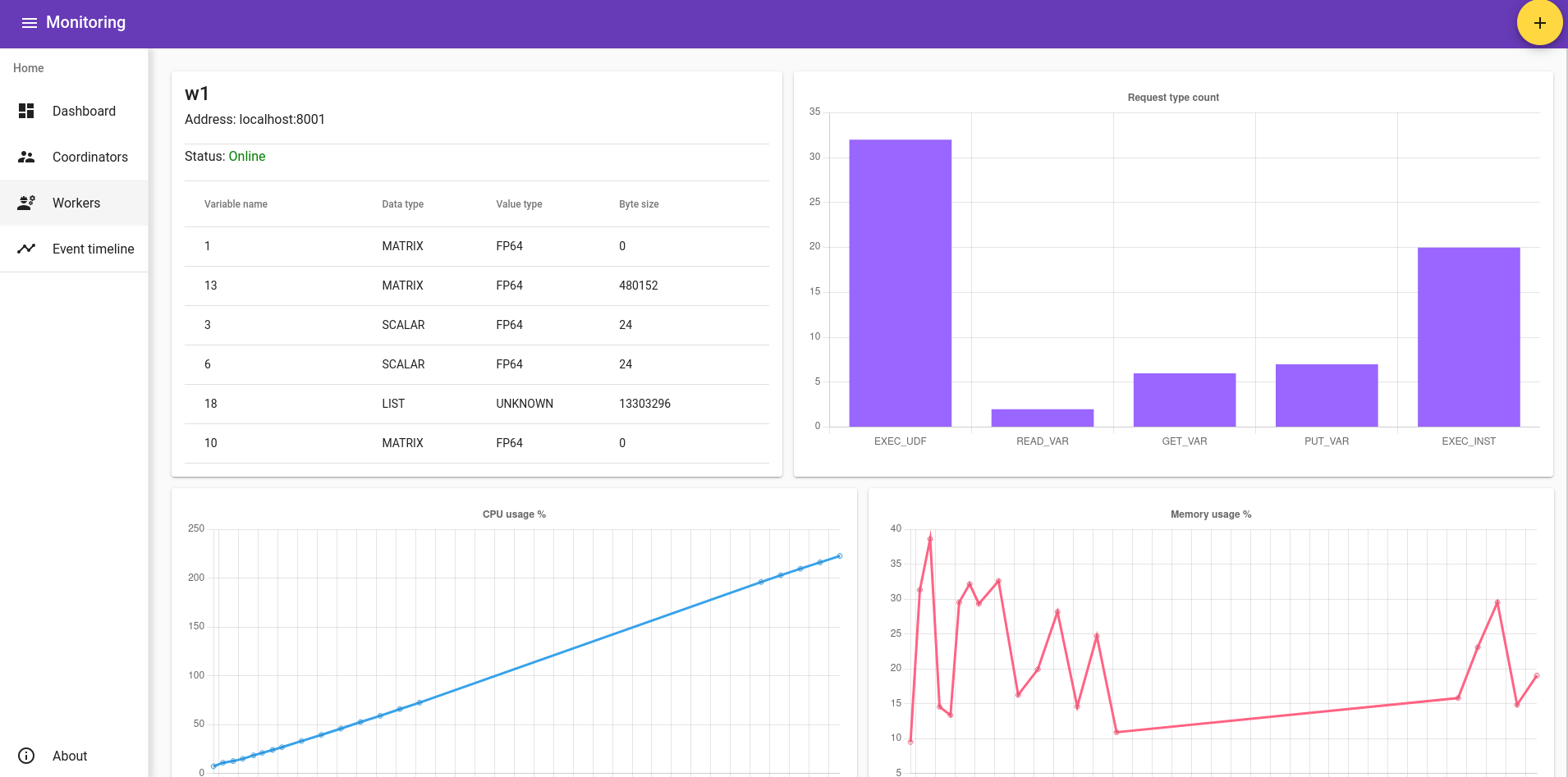Click the PUT_VAR bar in chart

tap(1327, 395)
